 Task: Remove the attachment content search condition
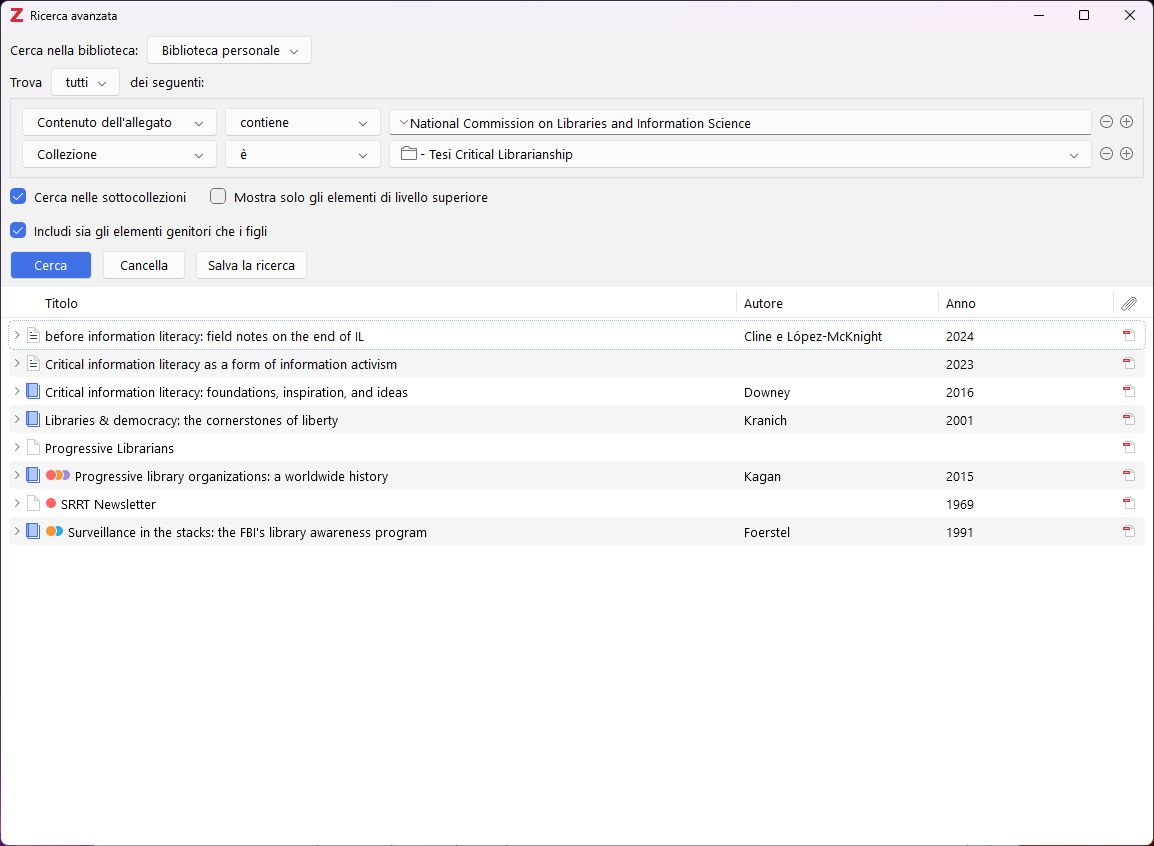coord(1106,122)
